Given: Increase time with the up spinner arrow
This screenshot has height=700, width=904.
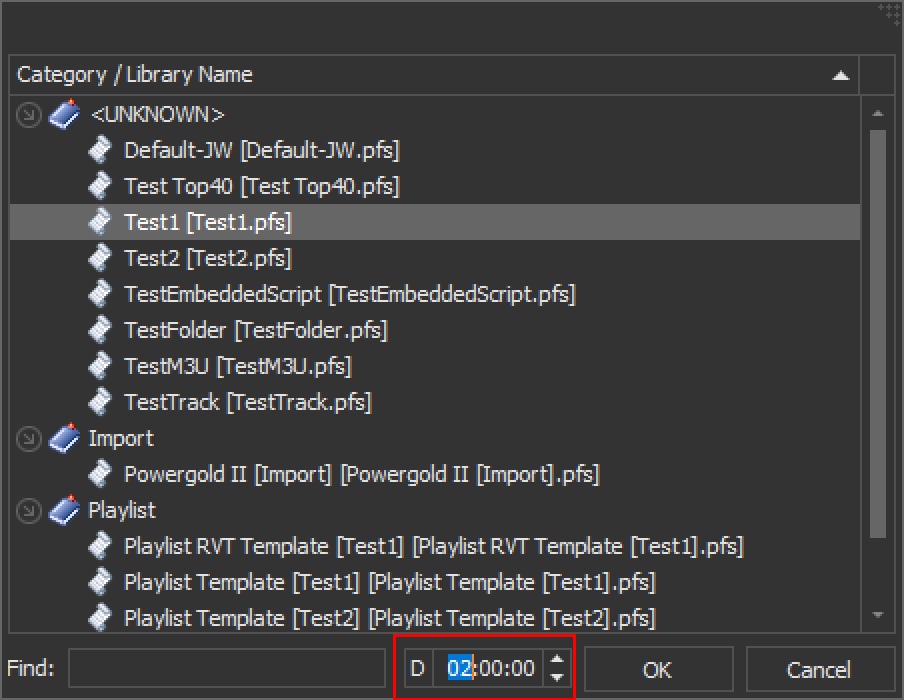Looking at the screenshot, I should (557, 659).
